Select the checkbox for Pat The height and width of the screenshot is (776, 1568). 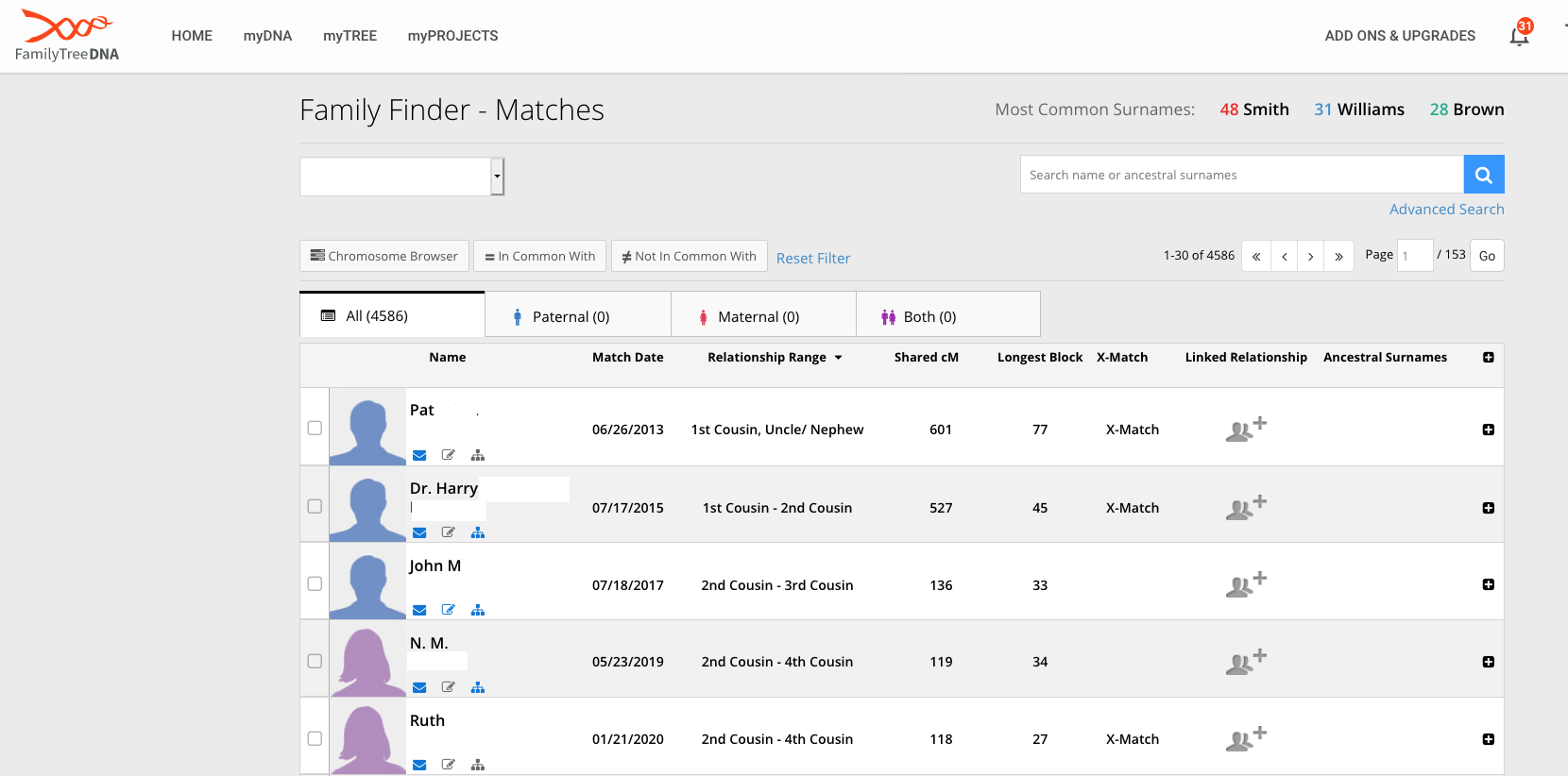coord(315,428)
